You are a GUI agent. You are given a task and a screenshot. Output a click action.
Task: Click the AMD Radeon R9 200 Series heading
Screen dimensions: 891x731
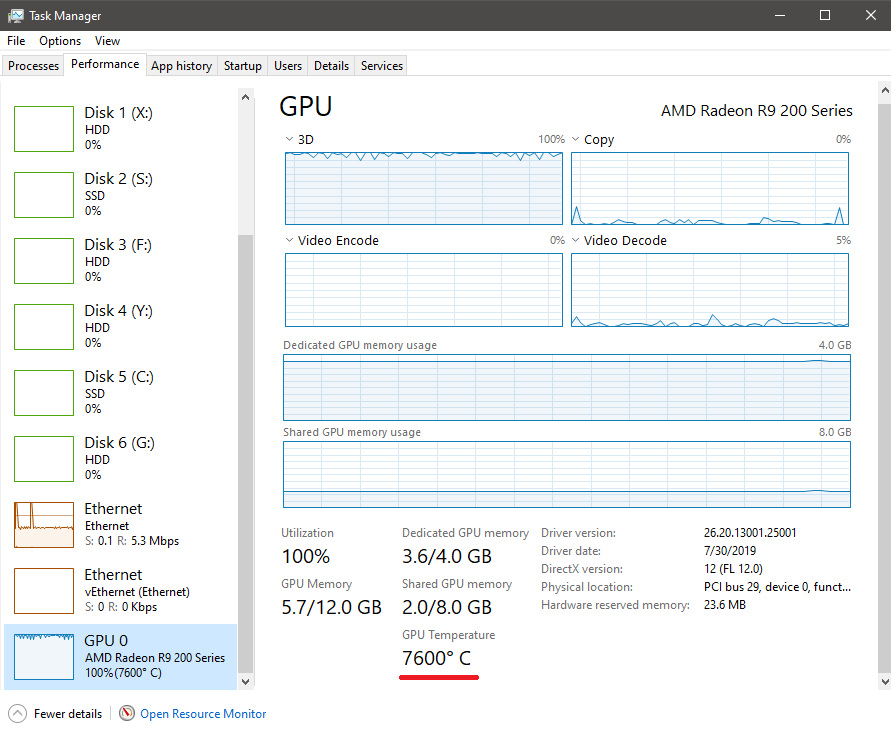click(756, 110)
